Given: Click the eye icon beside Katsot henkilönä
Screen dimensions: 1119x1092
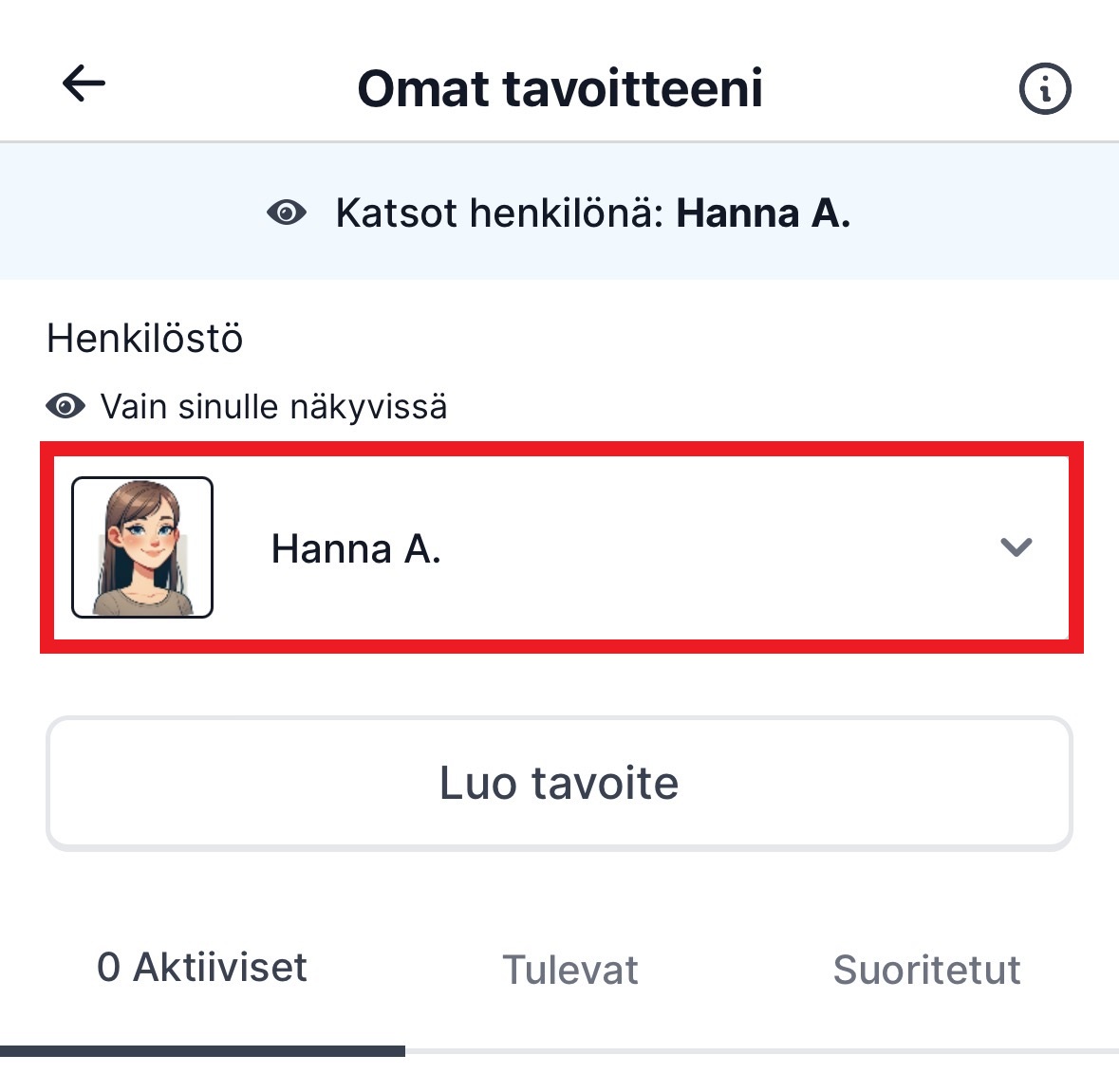Looking at the screenshot, I should tap(289, 213).
